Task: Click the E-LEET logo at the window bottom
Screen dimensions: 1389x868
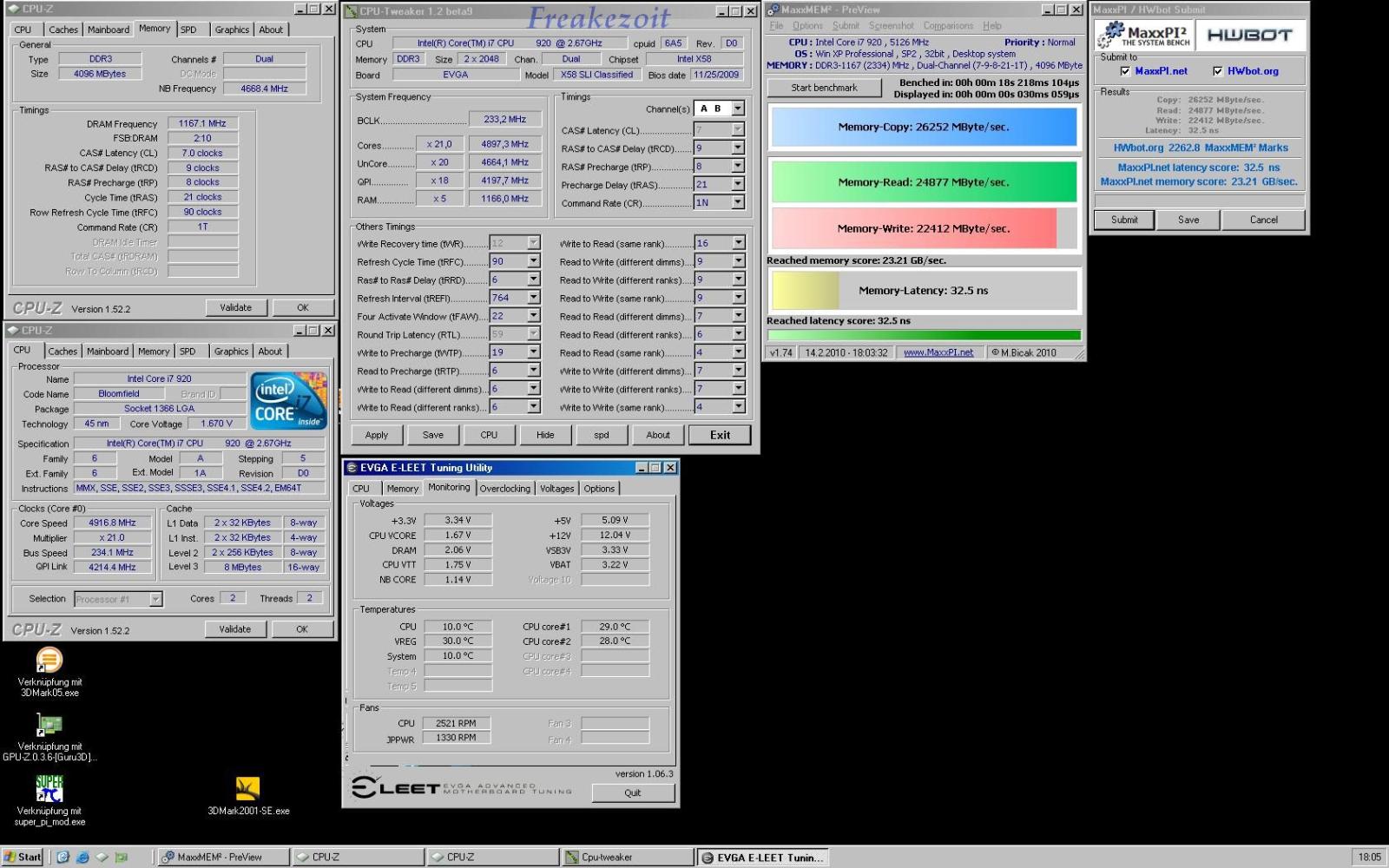Action: coord(463,787)
